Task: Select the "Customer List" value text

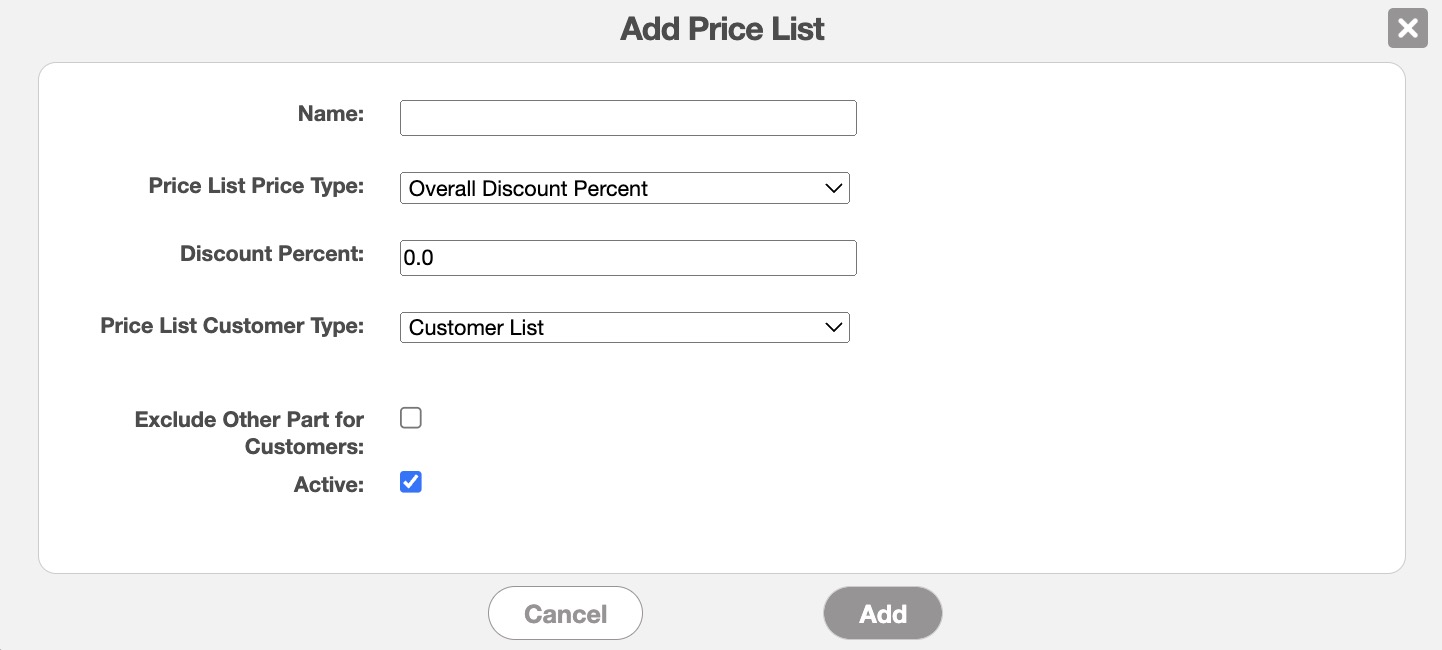Action: [476, 327]
